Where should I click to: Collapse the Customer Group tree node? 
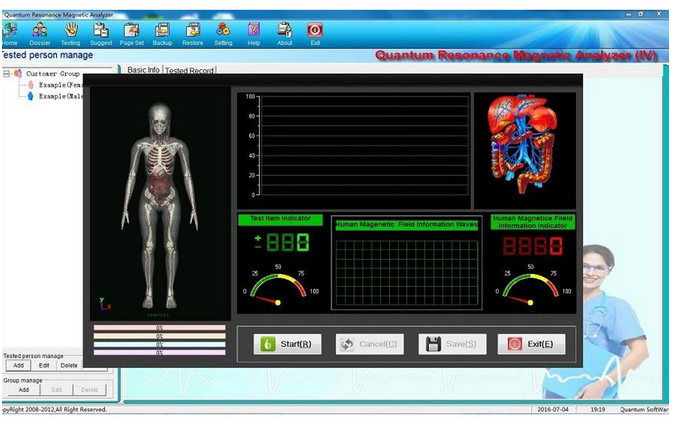coord(6,74)
